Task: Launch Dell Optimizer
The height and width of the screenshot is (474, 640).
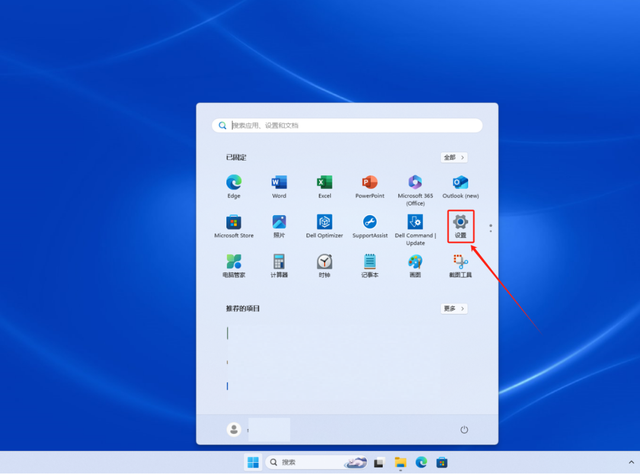Action: (x=324, y=226)
